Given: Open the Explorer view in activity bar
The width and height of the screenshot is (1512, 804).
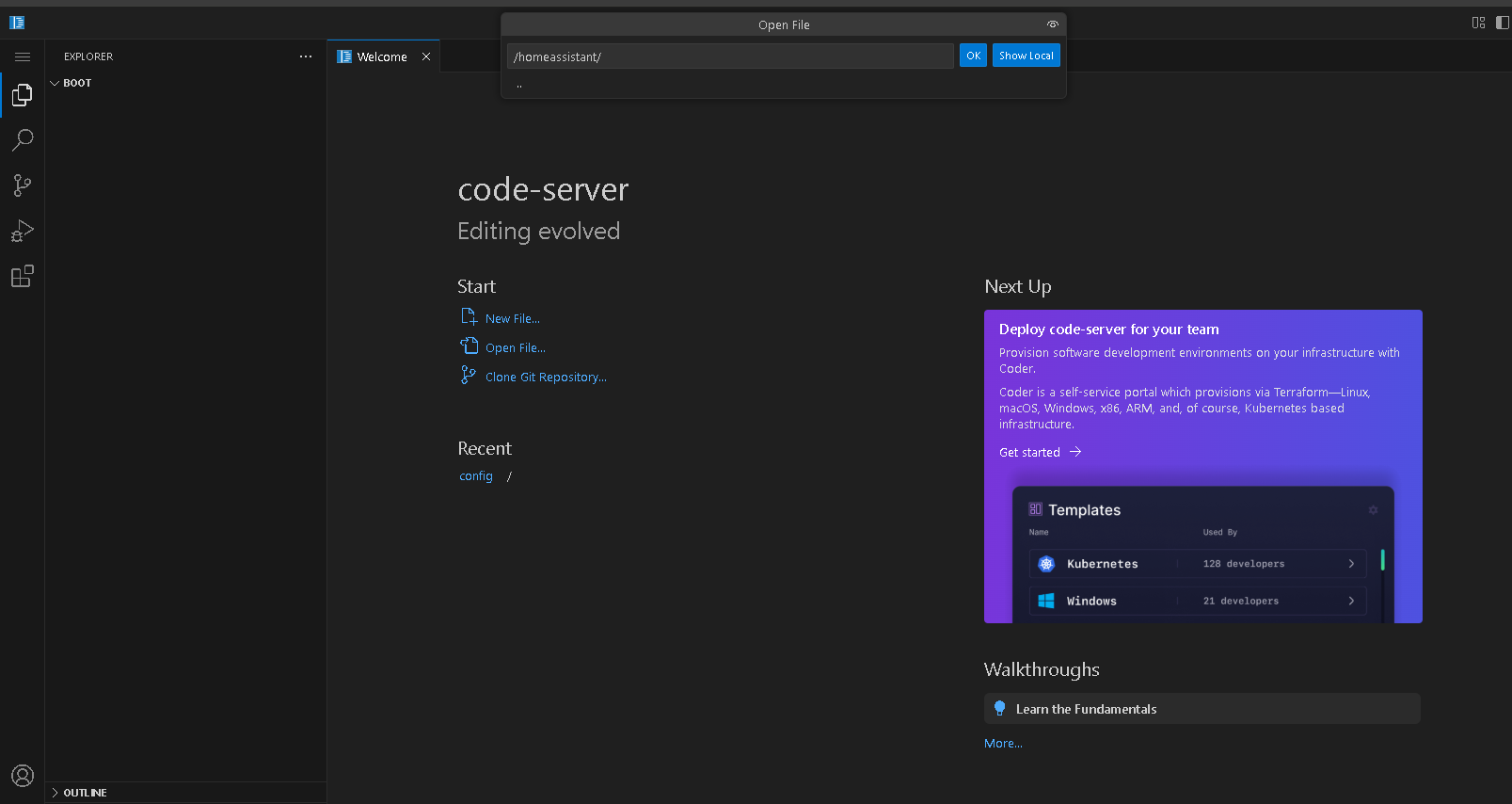Looking at the screenshot, I should pos(22,95).
